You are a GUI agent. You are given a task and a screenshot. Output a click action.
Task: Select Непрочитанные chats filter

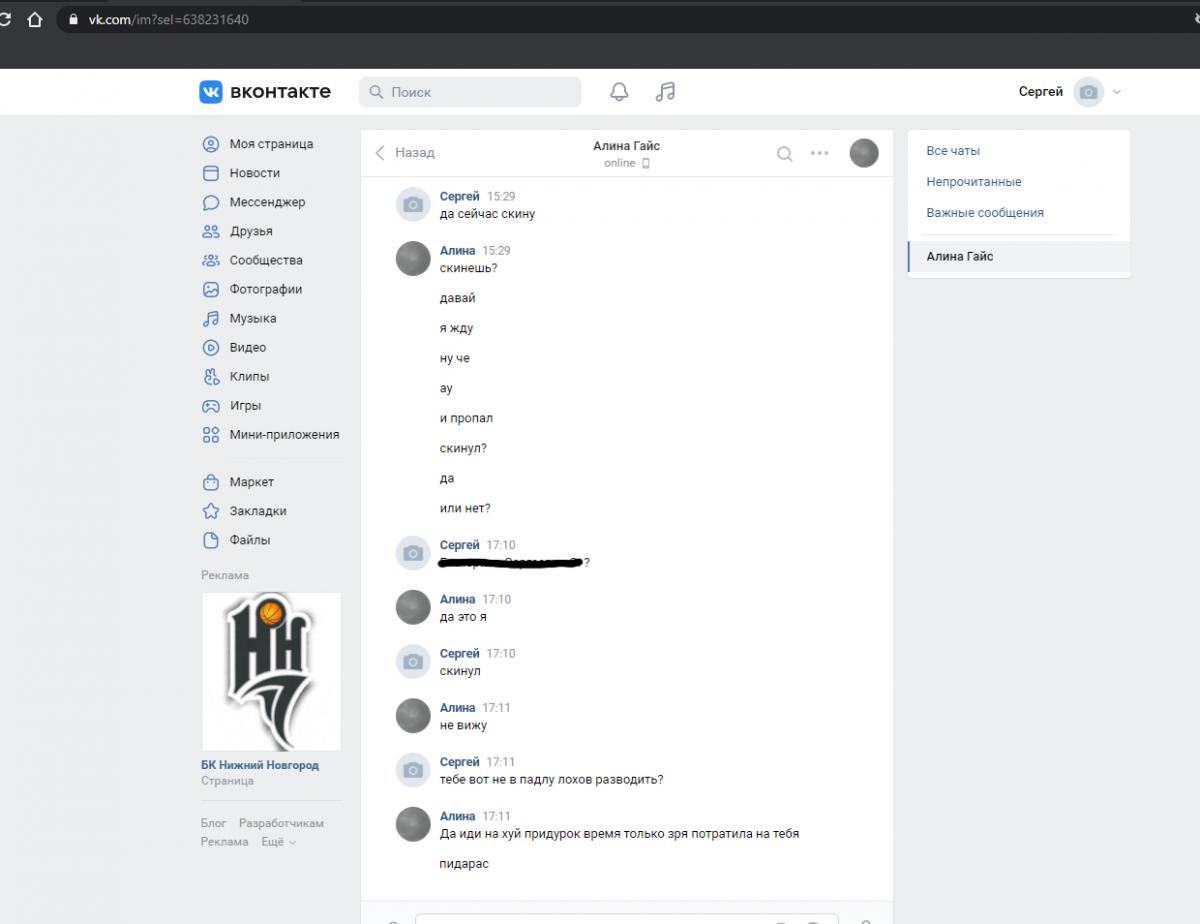pyautogui.click(x=973, y=182)
